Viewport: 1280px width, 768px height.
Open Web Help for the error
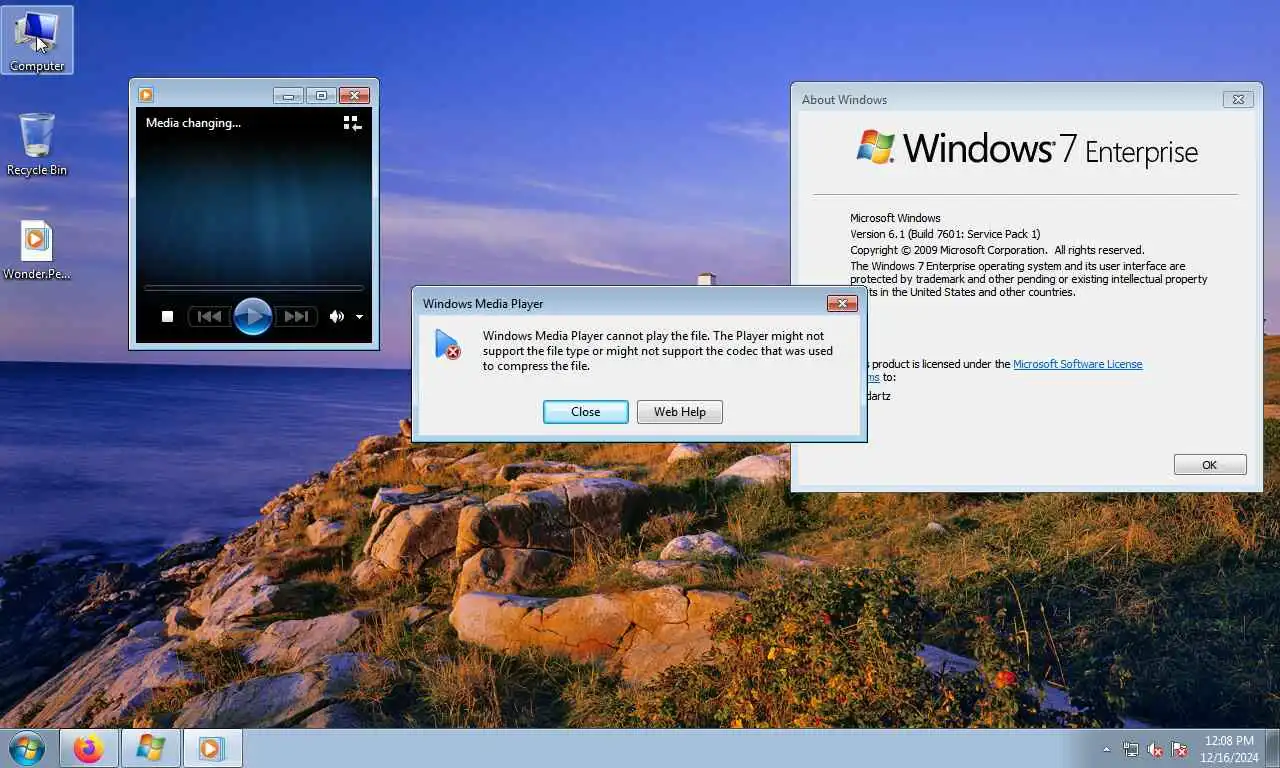pos(680,412)
